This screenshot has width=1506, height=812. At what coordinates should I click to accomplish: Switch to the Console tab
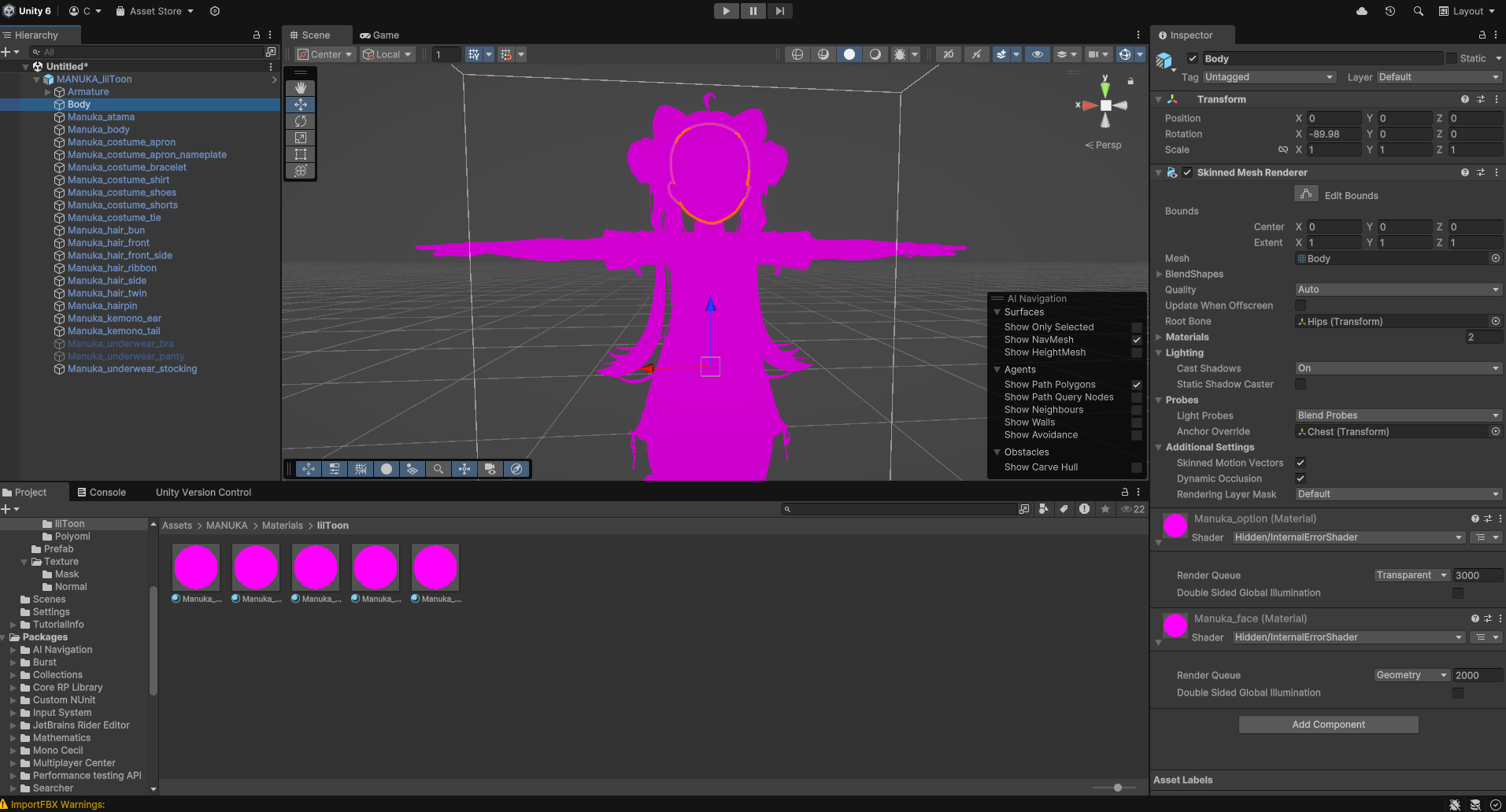pyautogui.click(x=102, y=493)
